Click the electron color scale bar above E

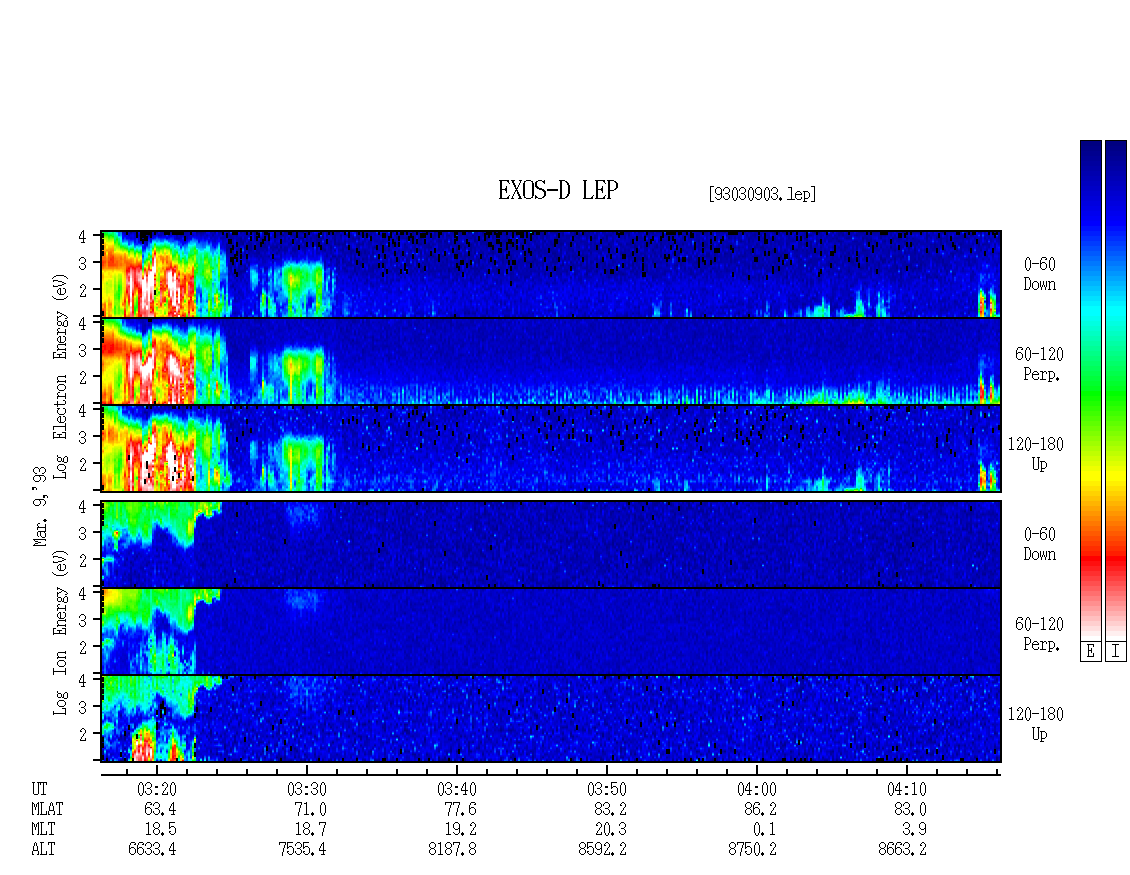(x=1090, y=390)
